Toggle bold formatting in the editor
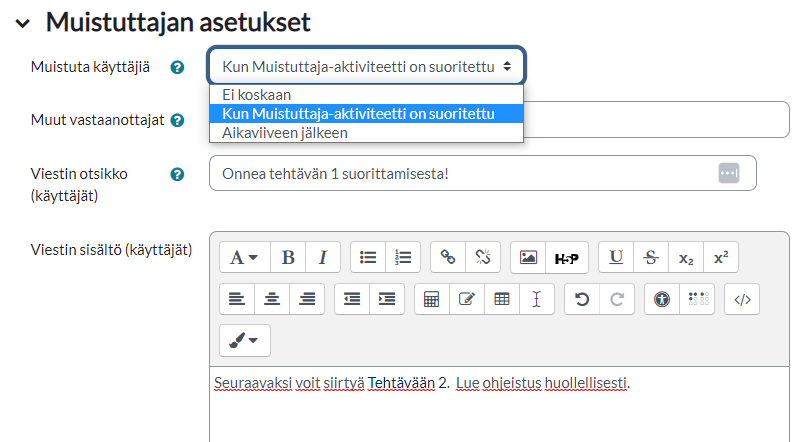The image size is (811, 442). [x=288, y=257]
